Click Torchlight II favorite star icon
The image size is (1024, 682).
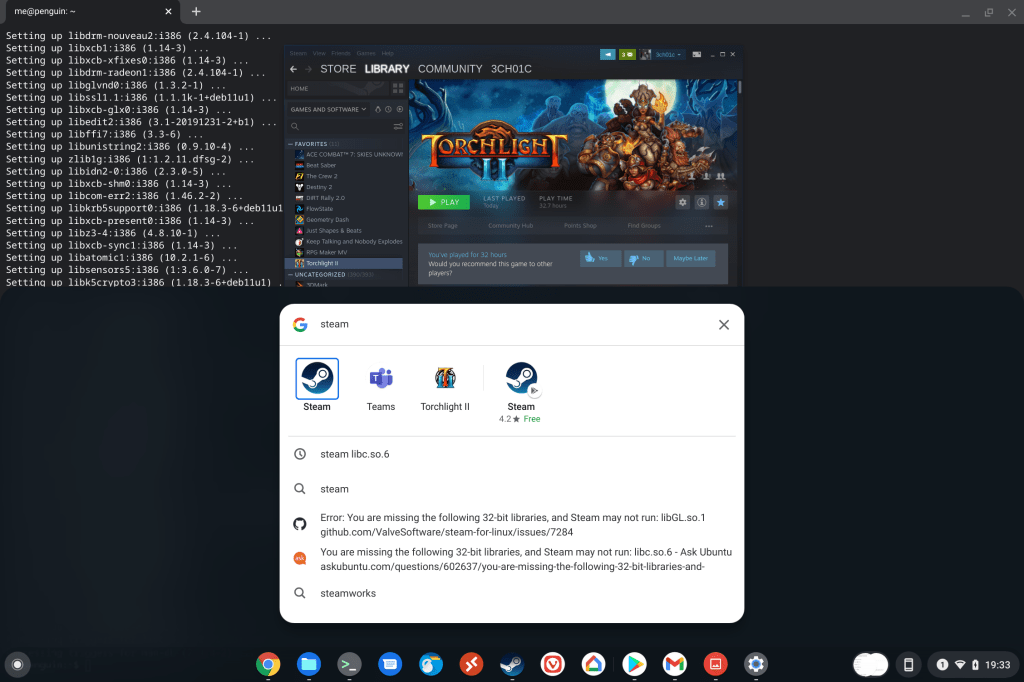[x=720, y=202]
